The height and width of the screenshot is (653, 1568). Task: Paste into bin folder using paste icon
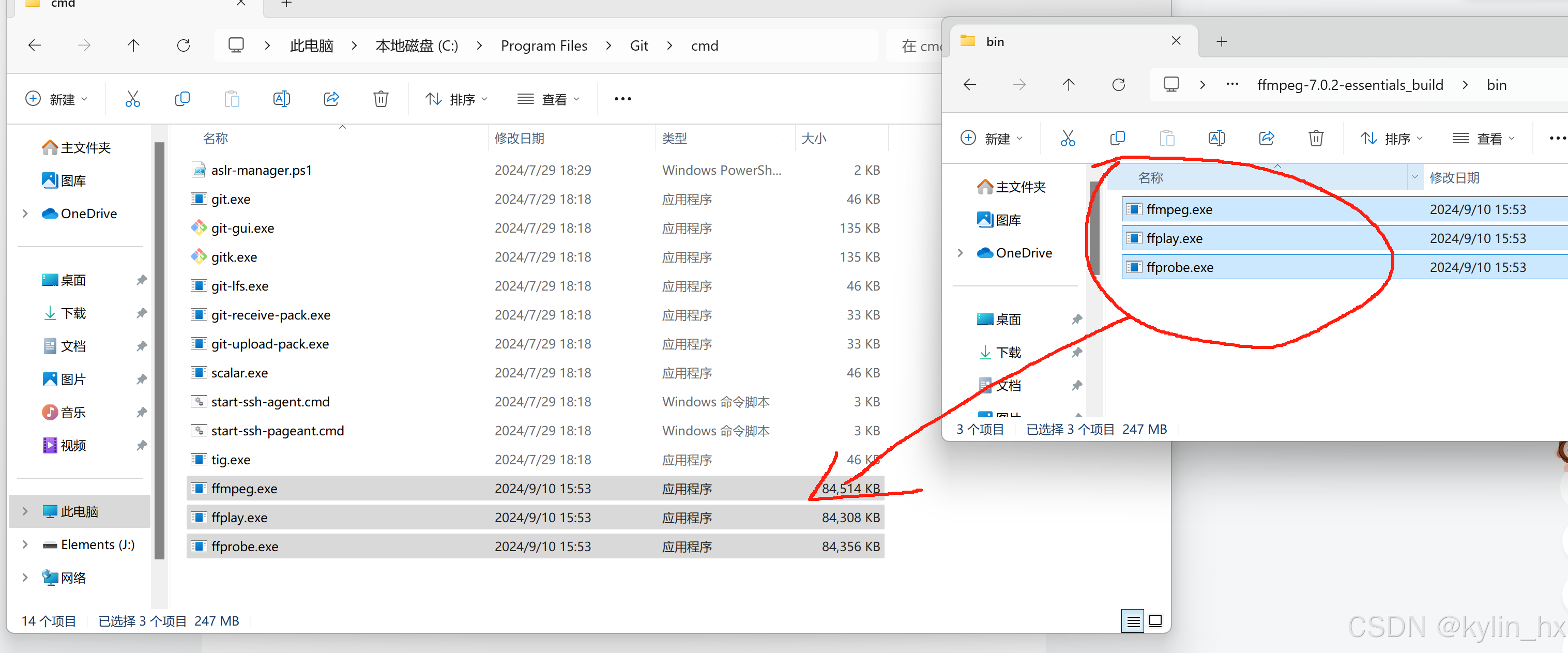point(1167,138)
